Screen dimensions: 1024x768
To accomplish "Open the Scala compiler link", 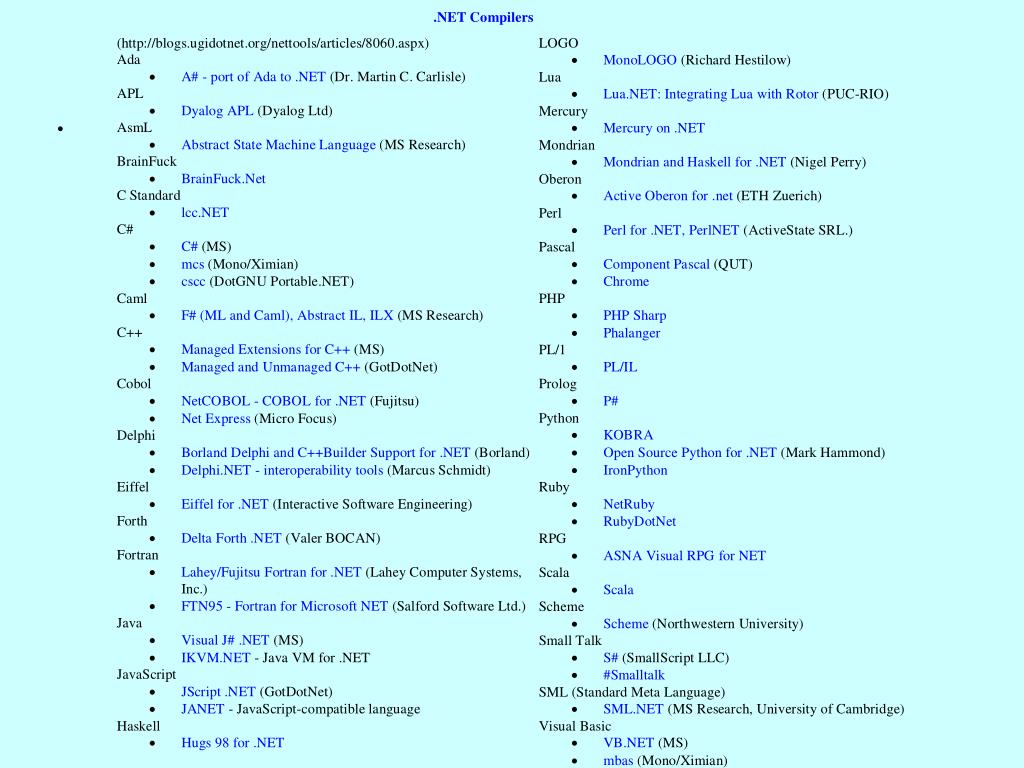I will [x=618, y=590].
